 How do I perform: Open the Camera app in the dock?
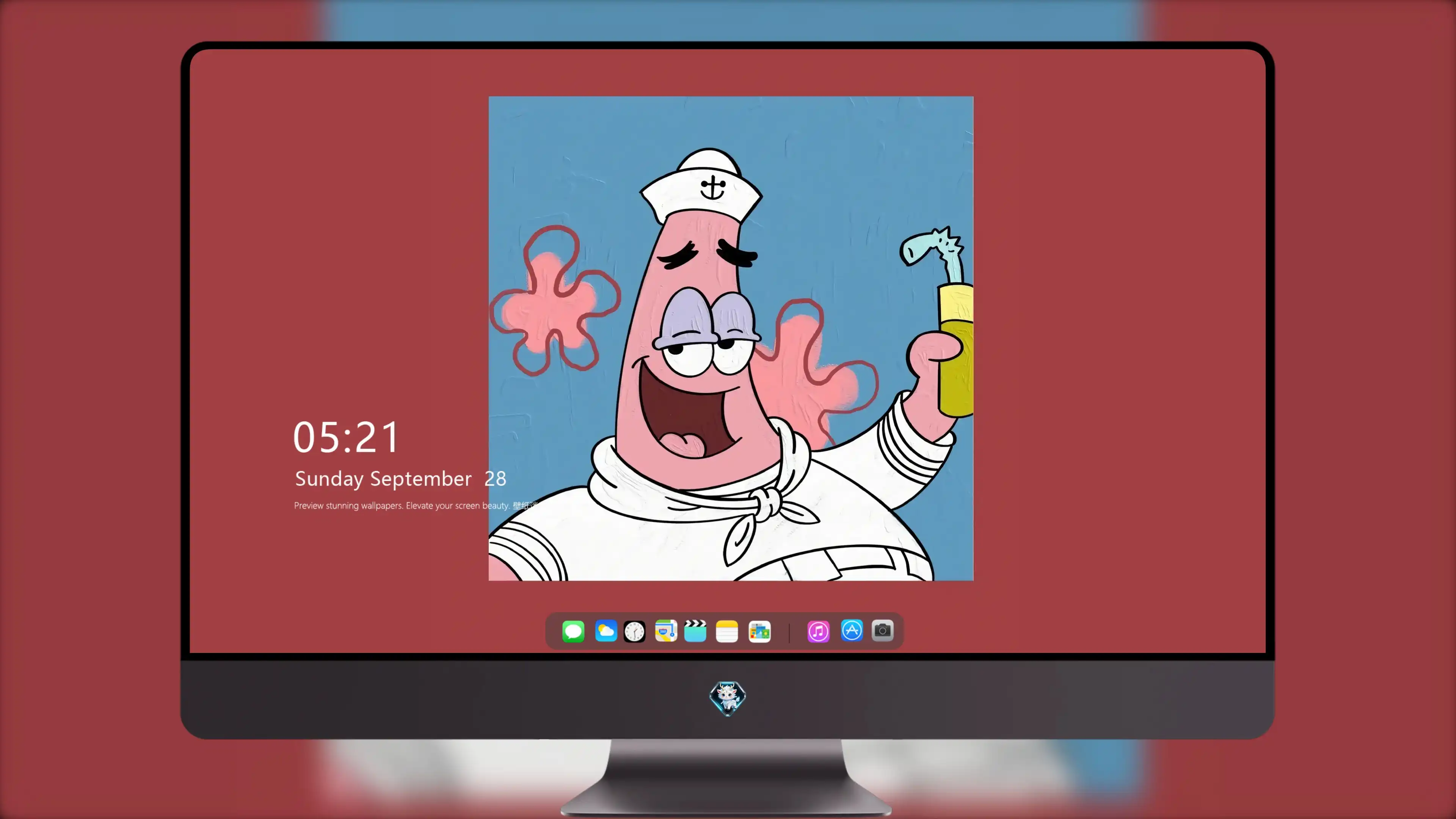[x=882, y=630]
